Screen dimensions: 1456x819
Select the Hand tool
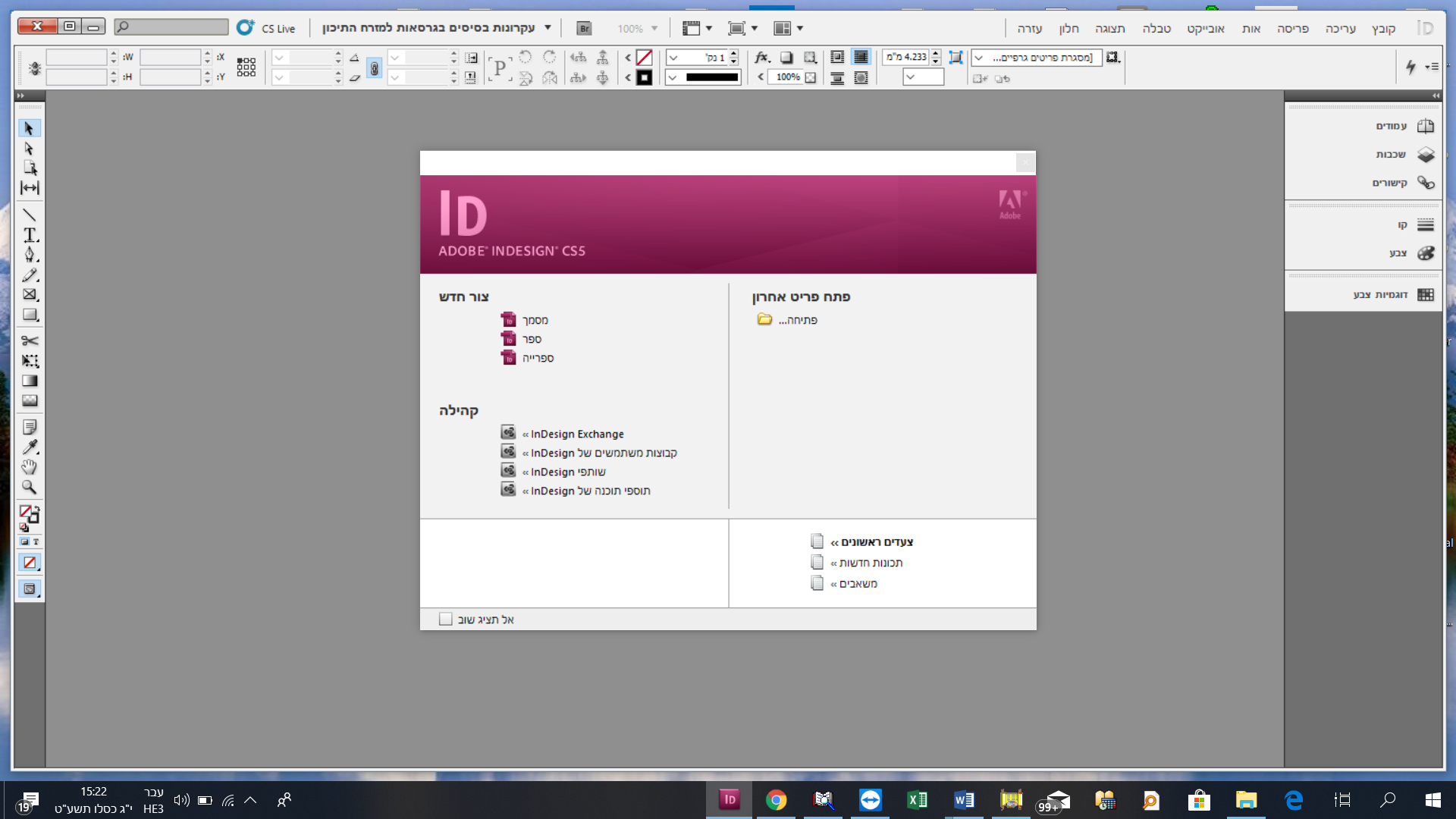[x=30, y=467]
